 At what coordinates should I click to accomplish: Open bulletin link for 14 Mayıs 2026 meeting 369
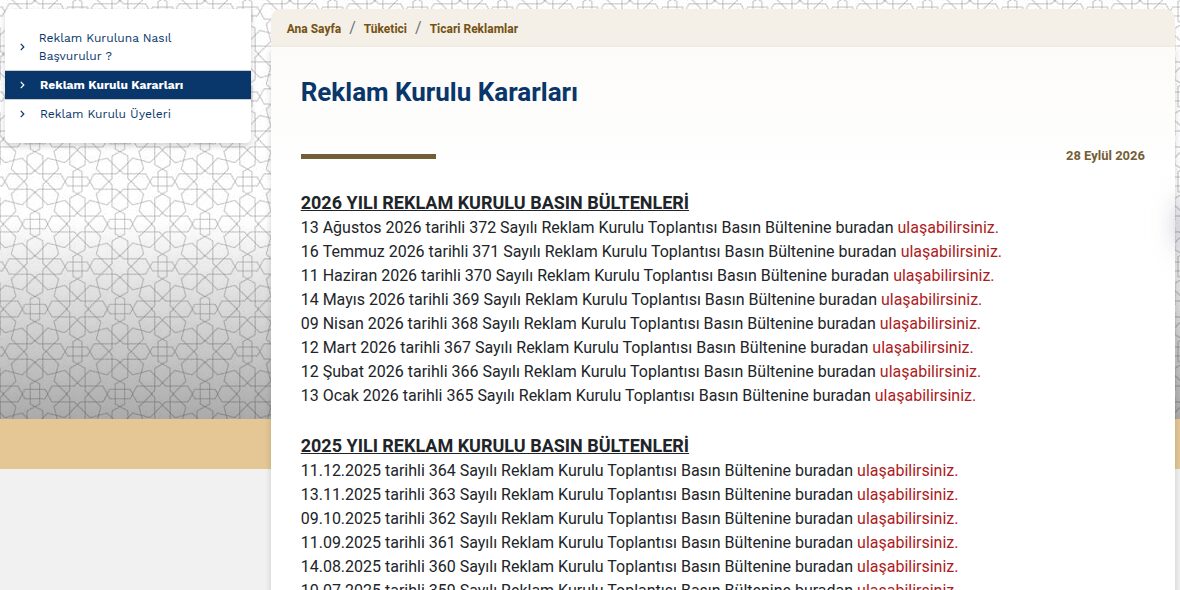coord(932,300)
